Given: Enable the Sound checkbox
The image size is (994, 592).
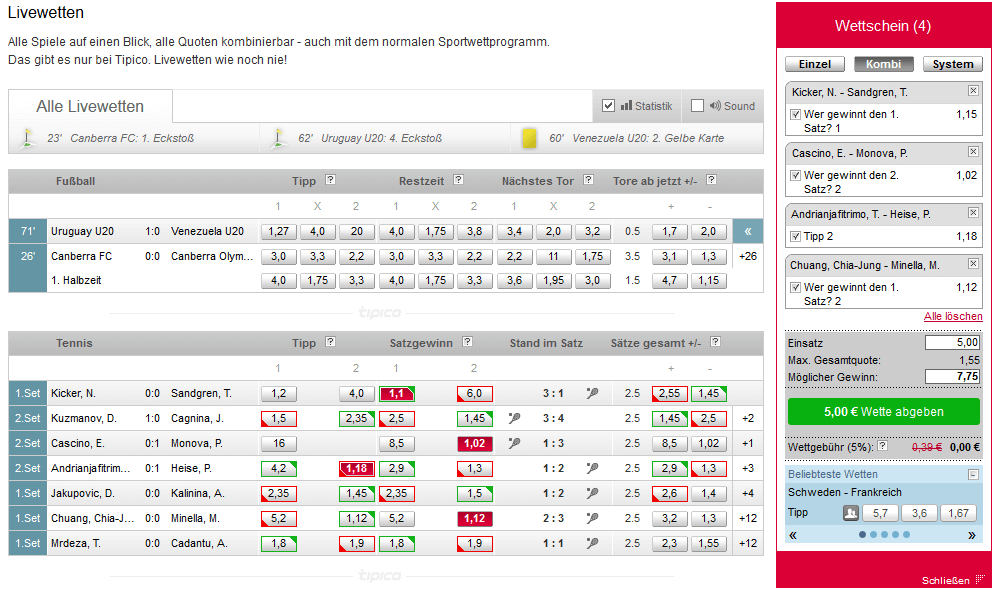Looking at the screenshot, I should pos(697,105).
